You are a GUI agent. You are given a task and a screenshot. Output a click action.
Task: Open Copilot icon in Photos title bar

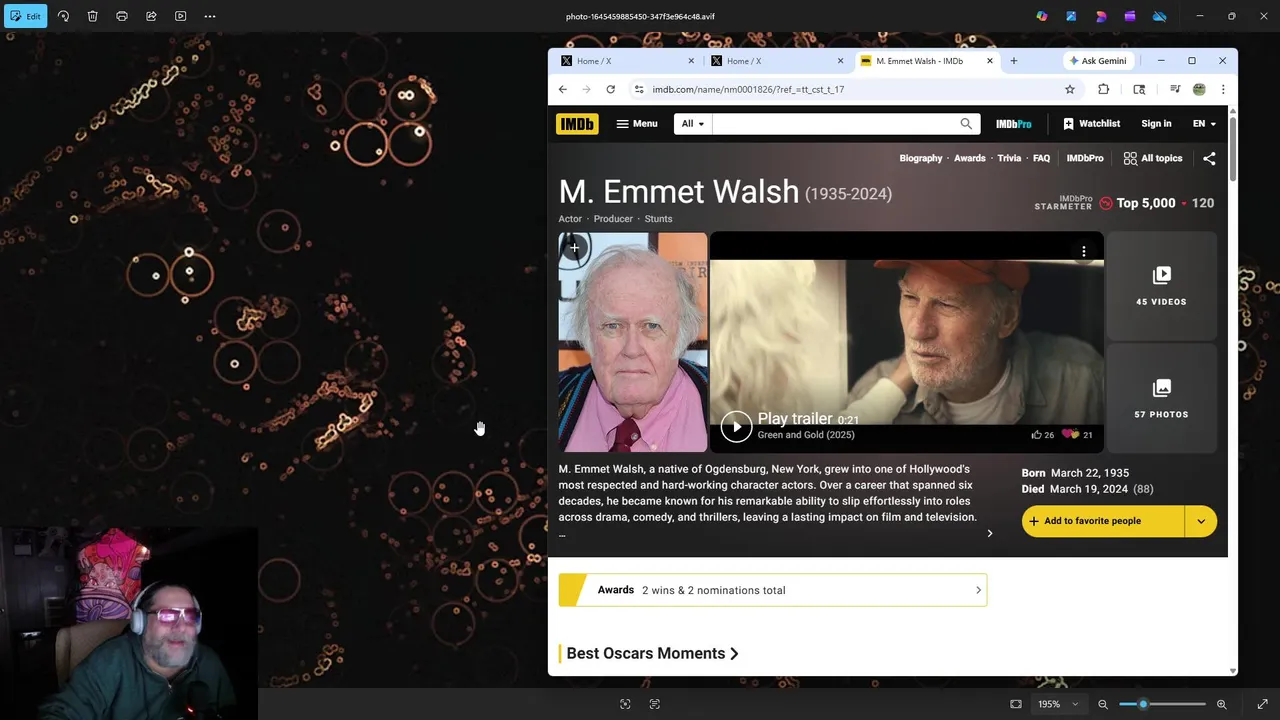click(x=1042, y=16)
